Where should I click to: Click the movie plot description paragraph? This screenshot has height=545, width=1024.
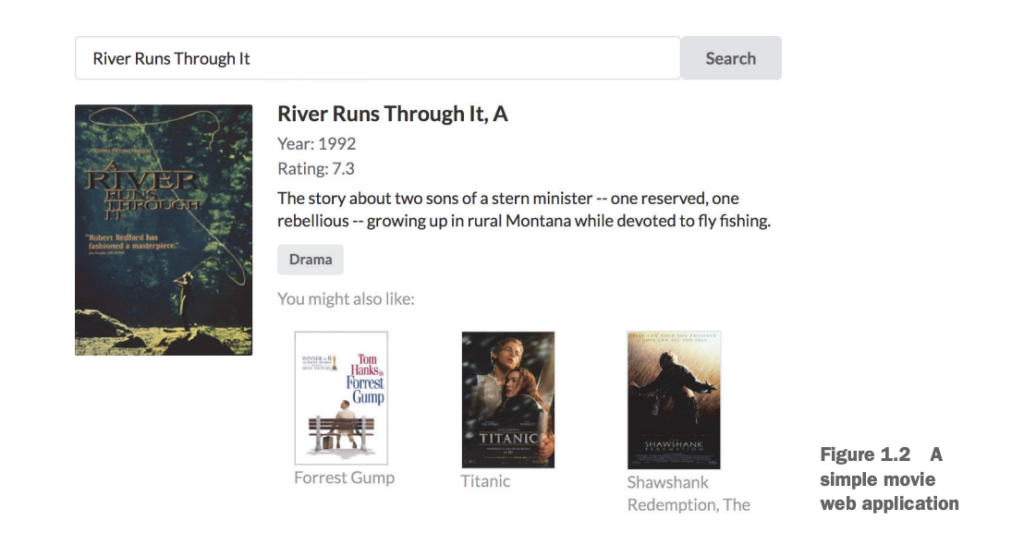523,209
